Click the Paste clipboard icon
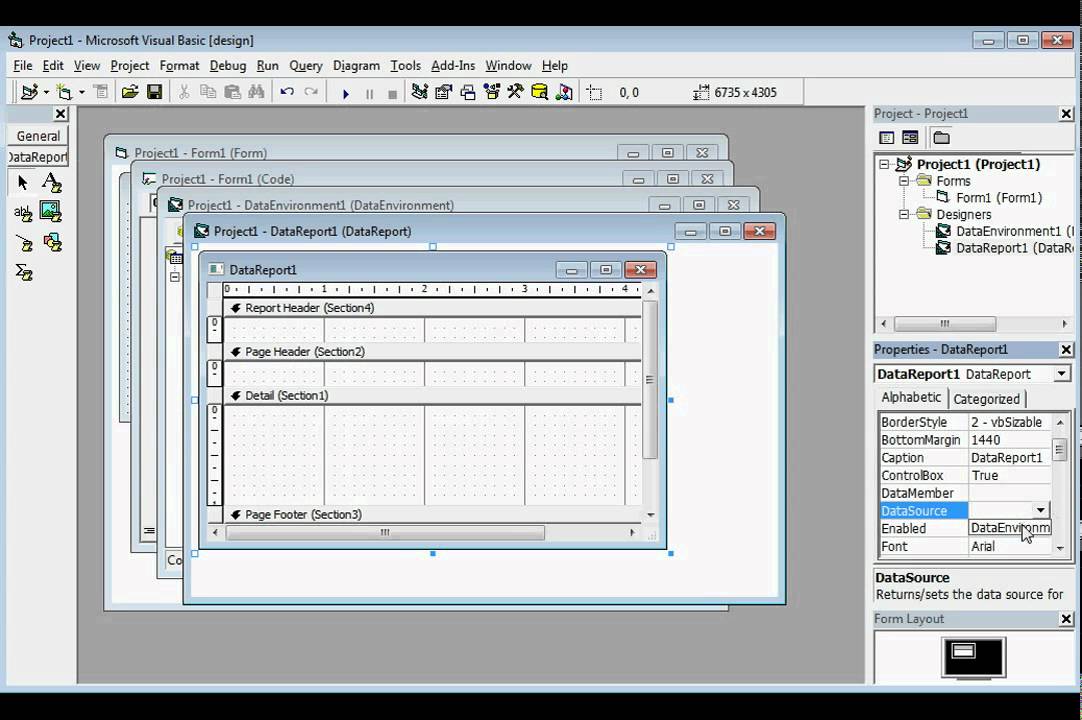 (233, 92)
